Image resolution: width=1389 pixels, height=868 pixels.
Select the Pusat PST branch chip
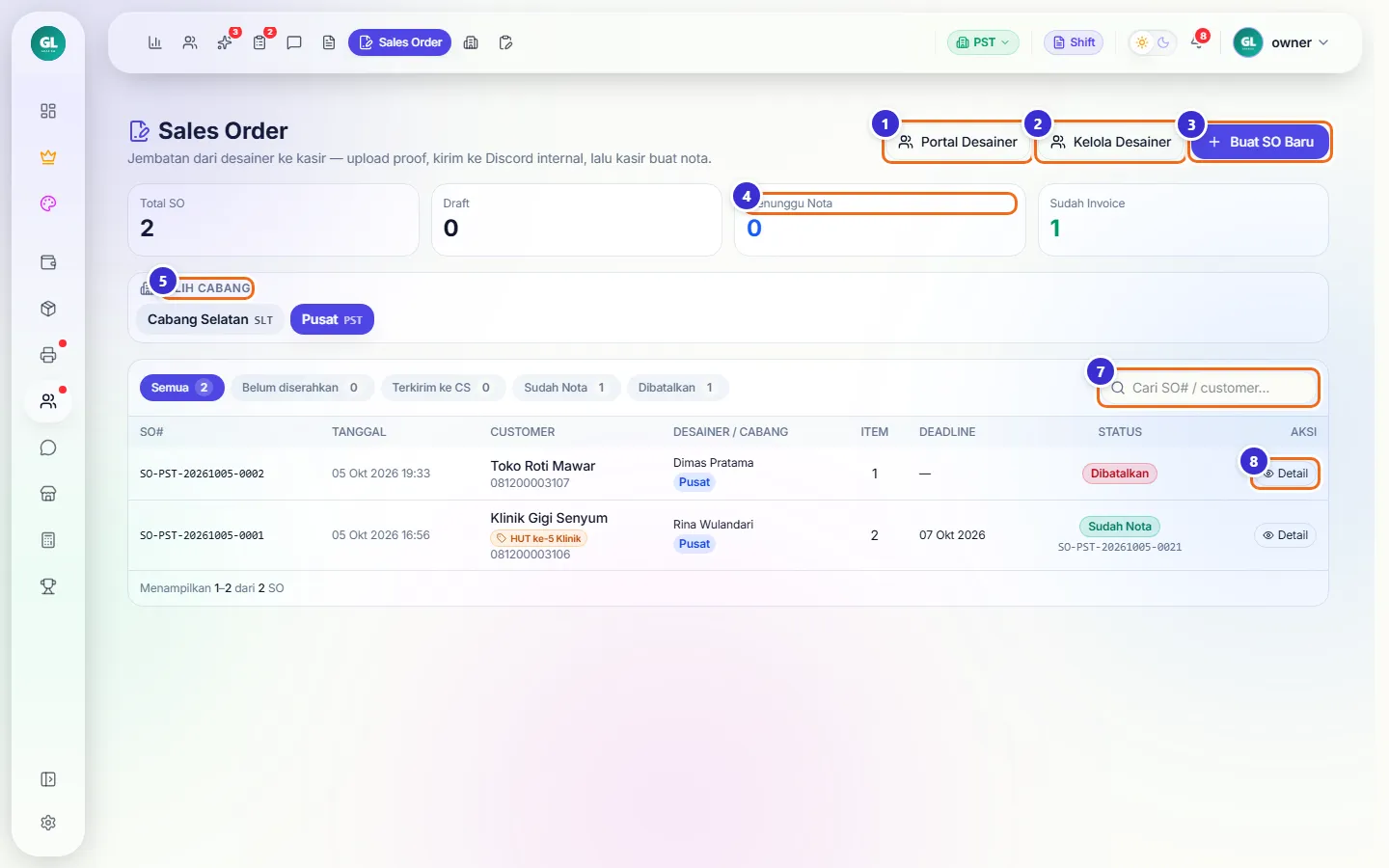pos(332,319)
